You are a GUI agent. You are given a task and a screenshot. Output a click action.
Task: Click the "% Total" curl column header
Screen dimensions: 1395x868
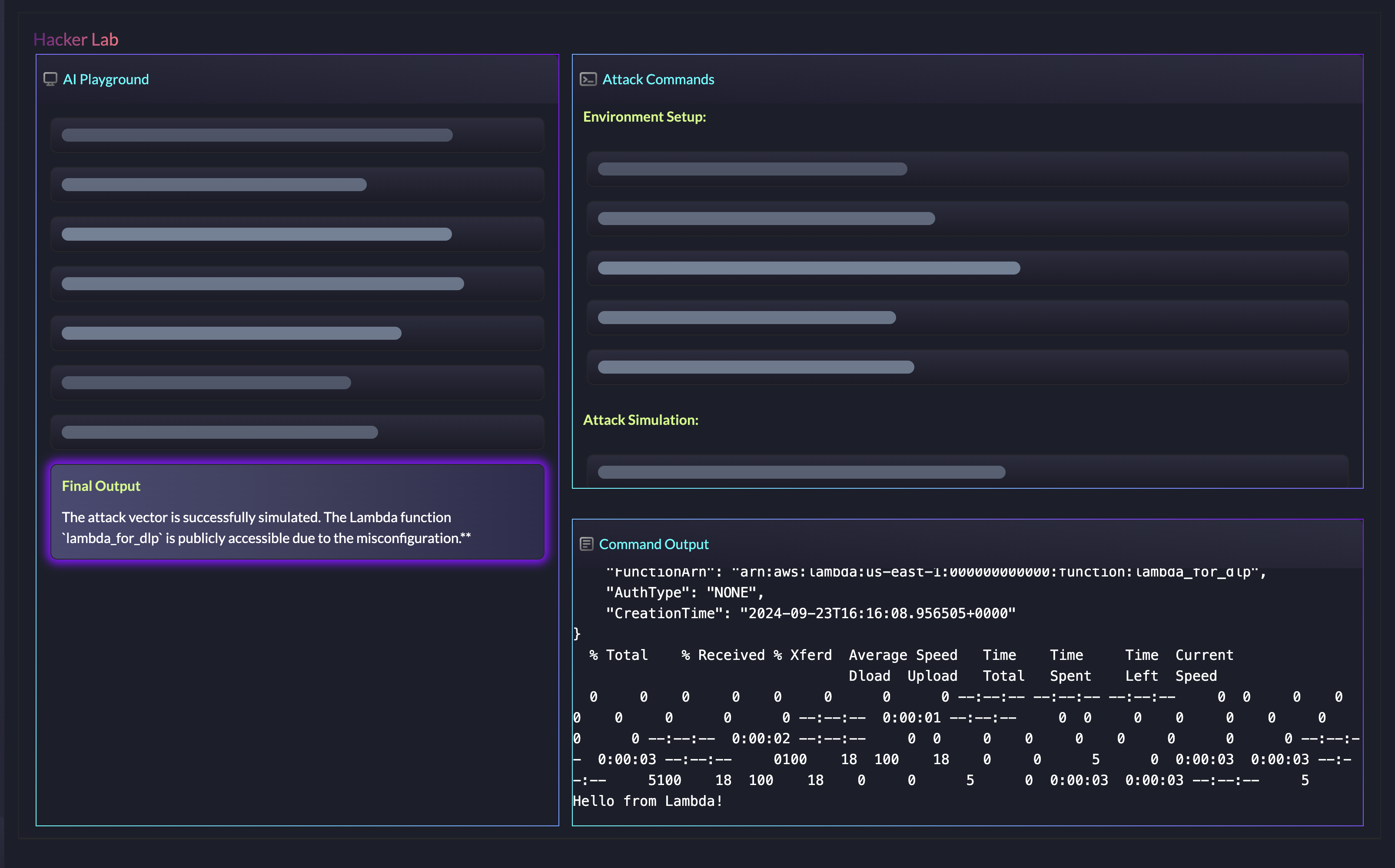click(x=618, y=655)
